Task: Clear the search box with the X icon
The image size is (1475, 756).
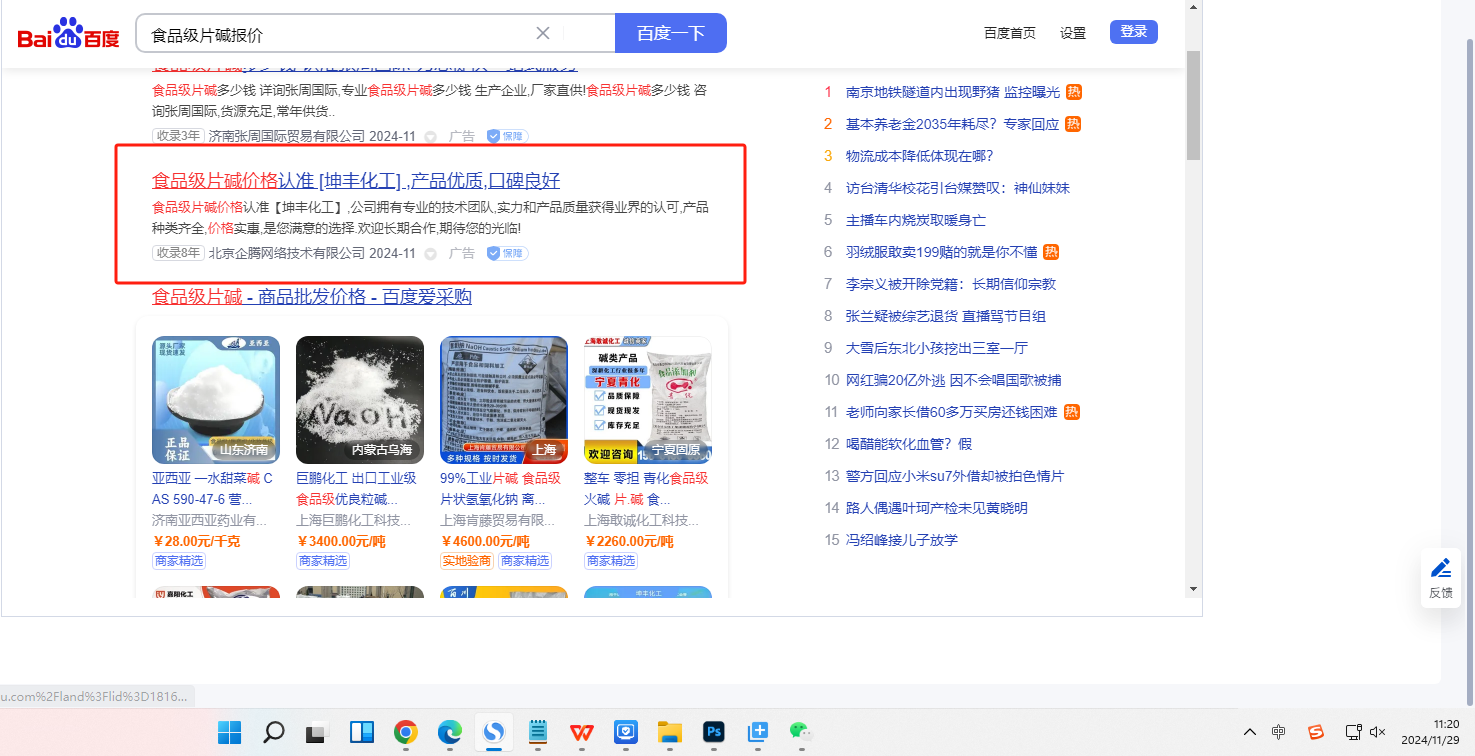Action: point(543,33)
